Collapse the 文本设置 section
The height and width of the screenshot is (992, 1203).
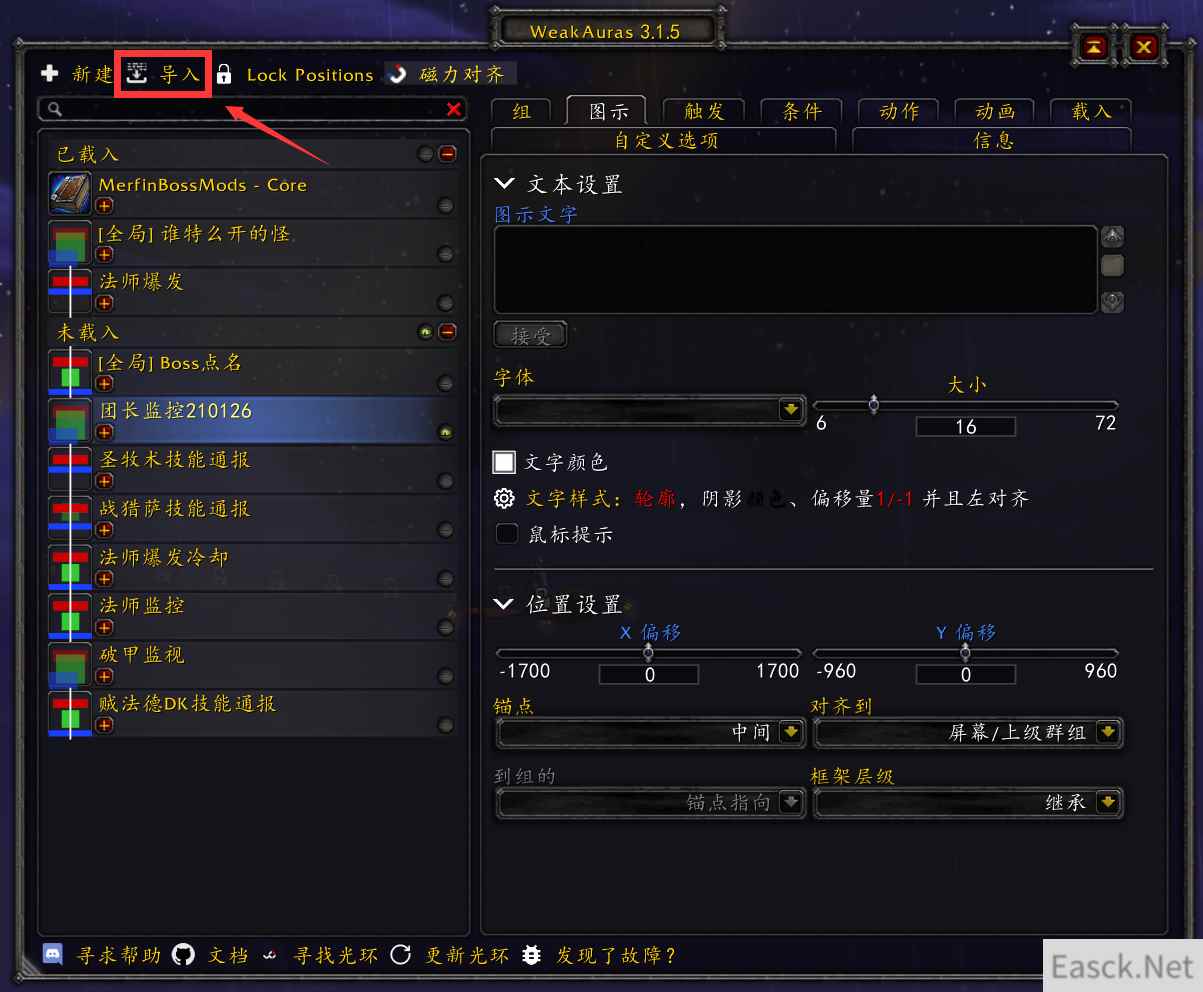(x=505, y=184)
